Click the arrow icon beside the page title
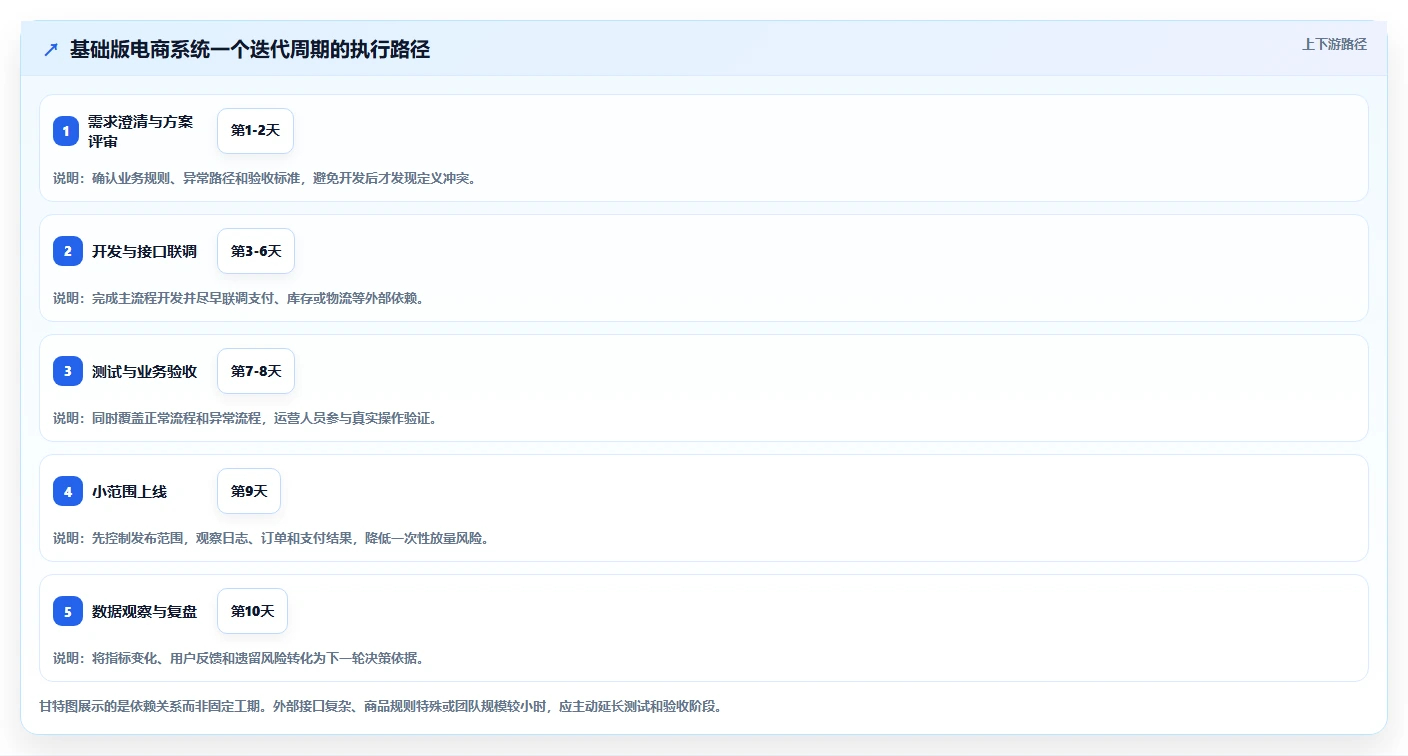The width and height of the screenshot is (1408, 756). click(51, 50)
